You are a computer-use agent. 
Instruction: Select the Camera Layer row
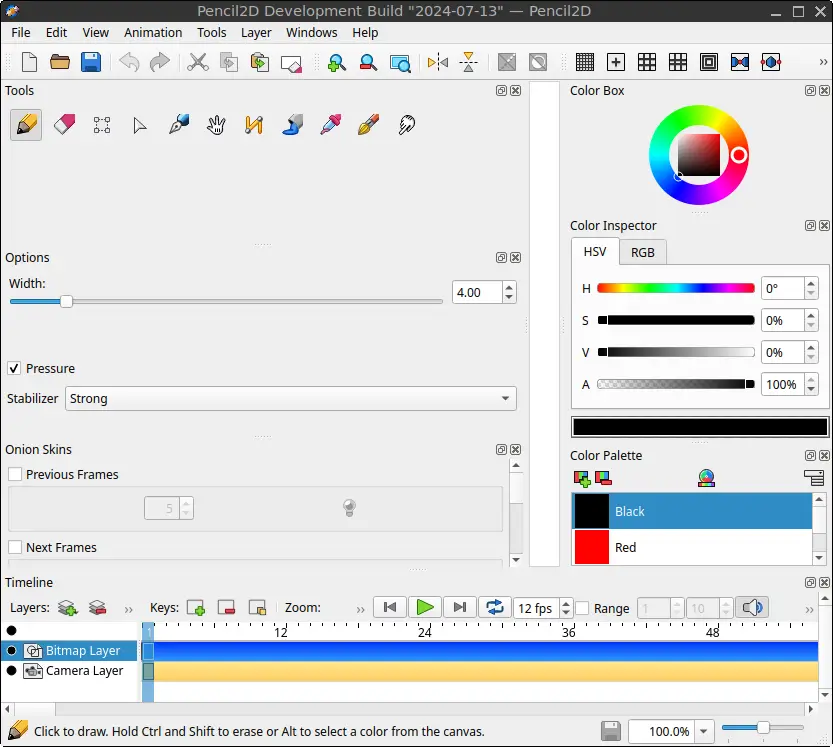click(x=69, y=670)
